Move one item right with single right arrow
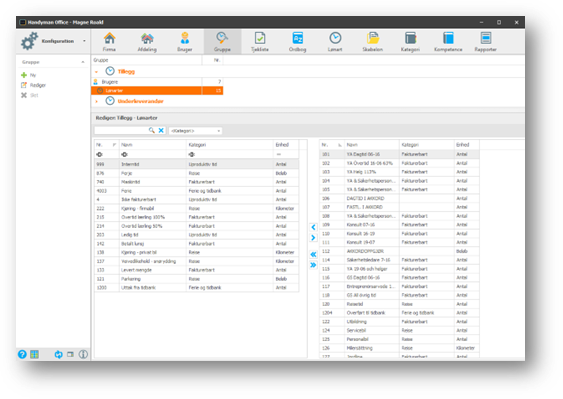This screenshot has height=399, width=563. 313,238
